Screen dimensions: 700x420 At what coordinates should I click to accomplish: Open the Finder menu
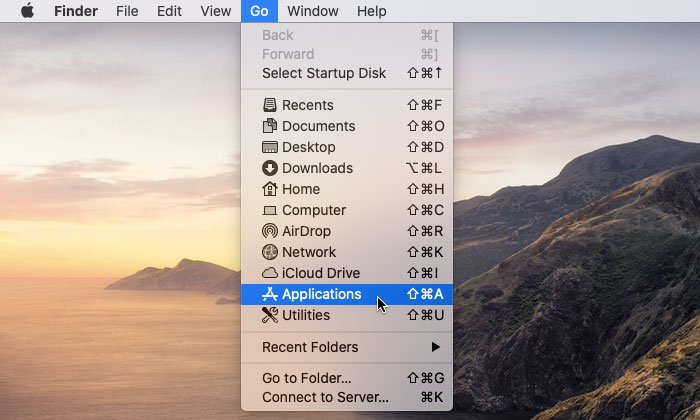point(76,11)
